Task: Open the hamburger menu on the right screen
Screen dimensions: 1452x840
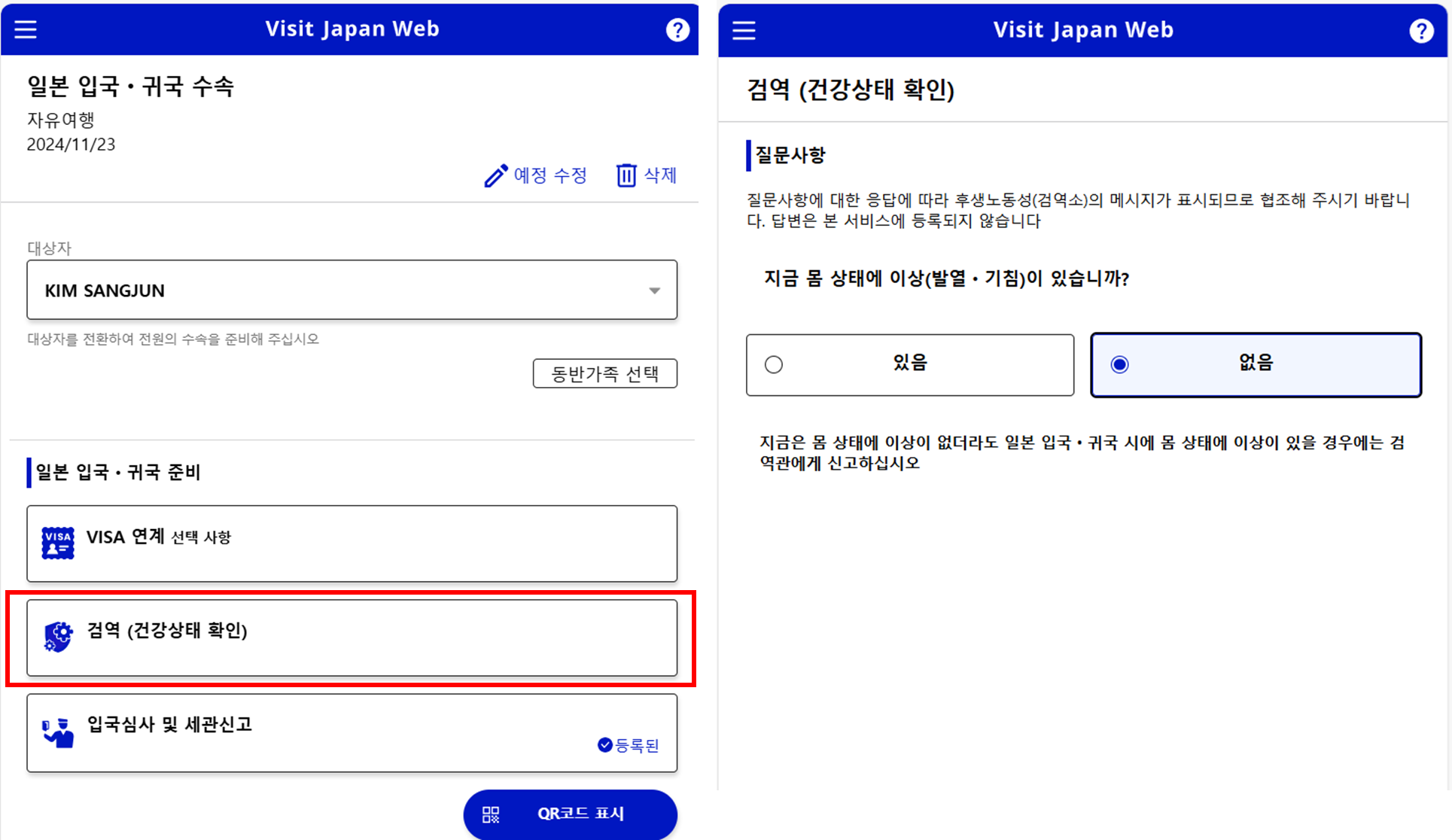Action: click(742, 29)
